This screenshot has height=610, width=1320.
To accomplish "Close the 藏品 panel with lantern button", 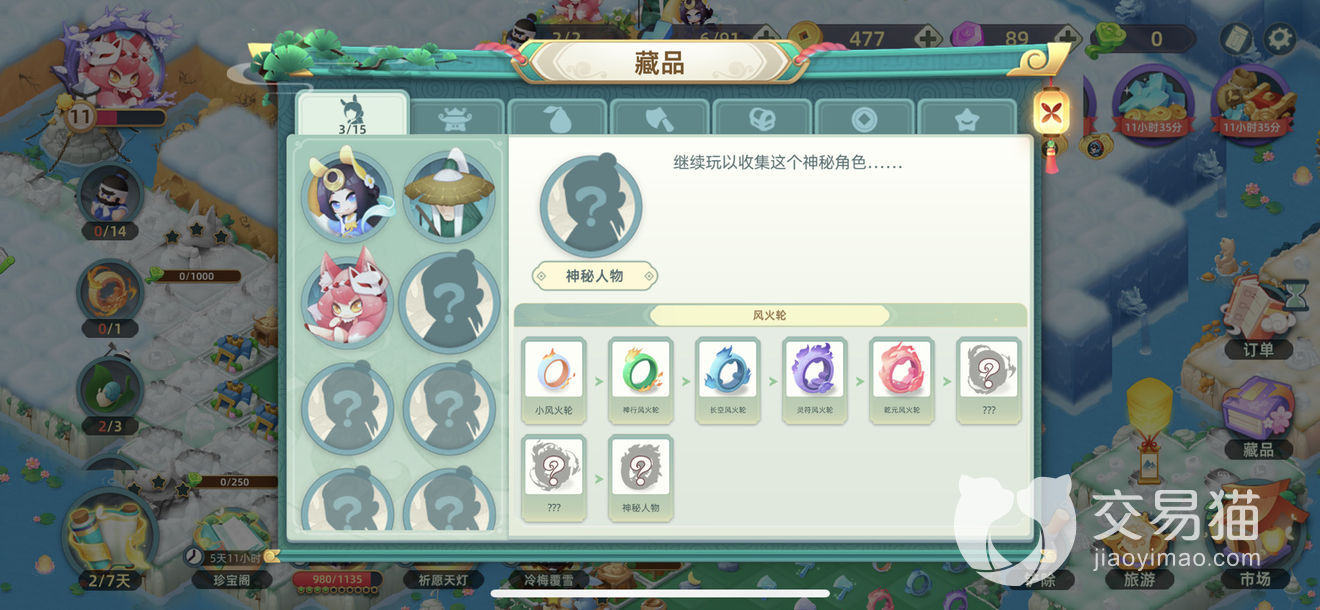I will coord(1051,111).
